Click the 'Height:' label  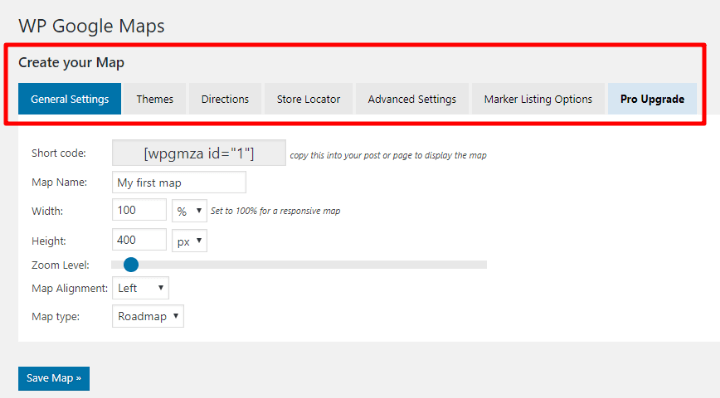click(49, 241)
